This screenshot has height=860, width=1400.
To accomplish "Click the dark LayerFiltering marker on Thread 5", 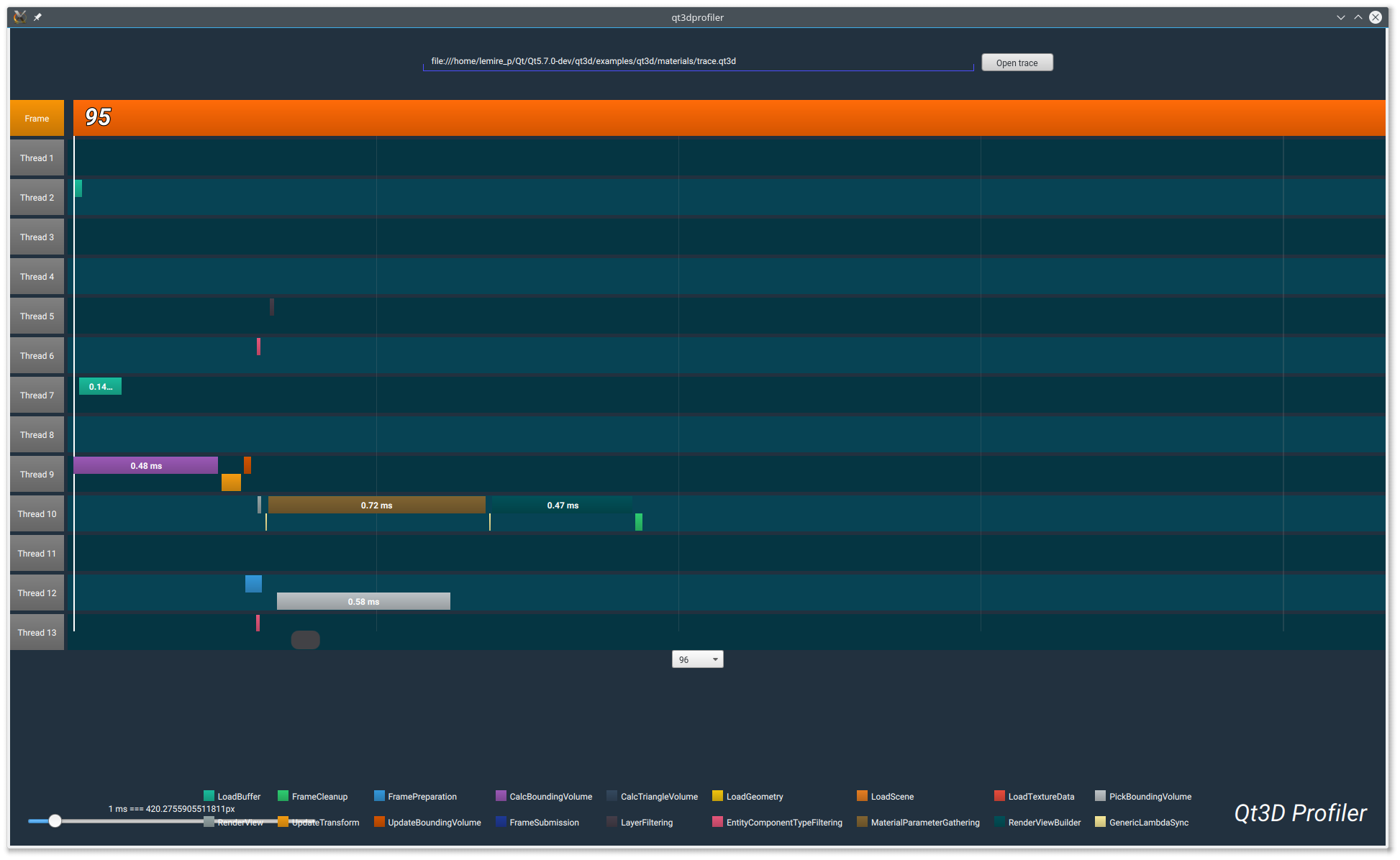I will point(272,307).
